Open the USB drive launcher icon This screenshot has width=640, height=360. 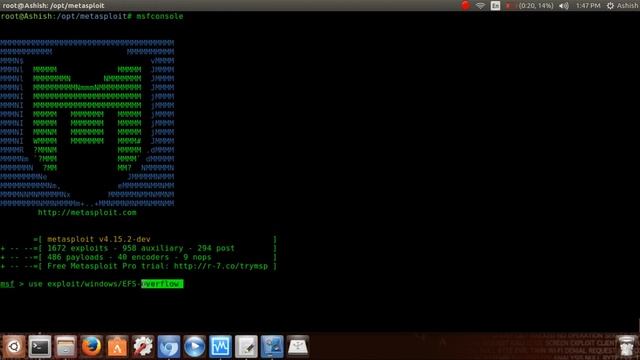click(298, 347)
